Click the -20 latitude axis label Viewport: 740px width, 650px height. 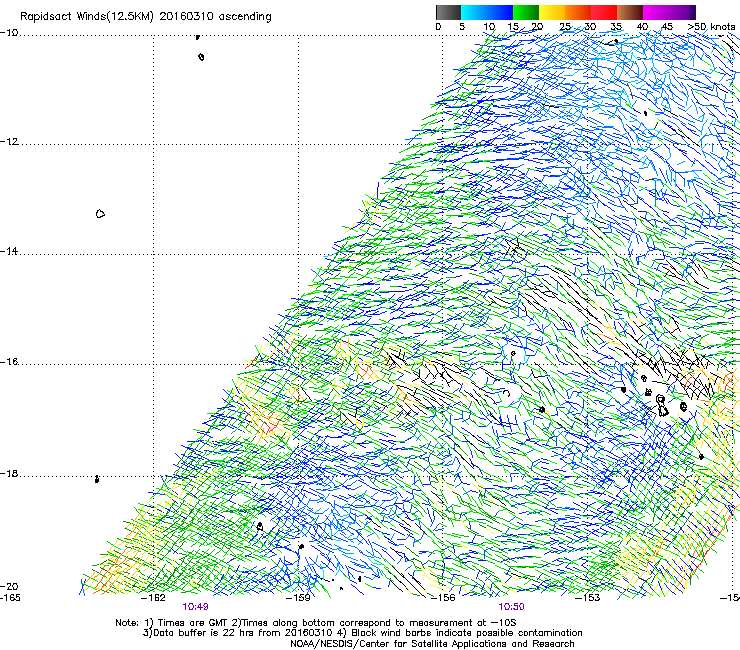[x=9, y=586]
